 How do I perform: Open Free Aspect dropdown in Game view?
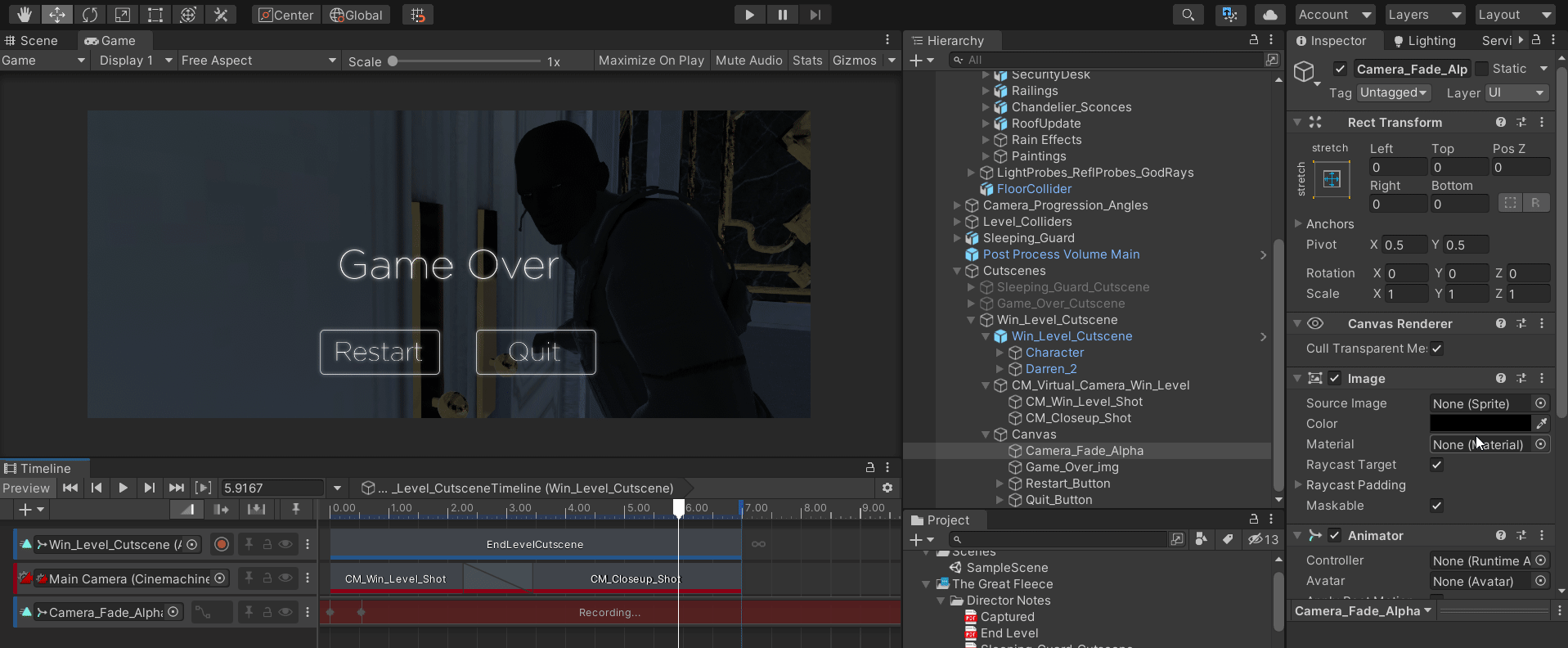coord(258,61)
